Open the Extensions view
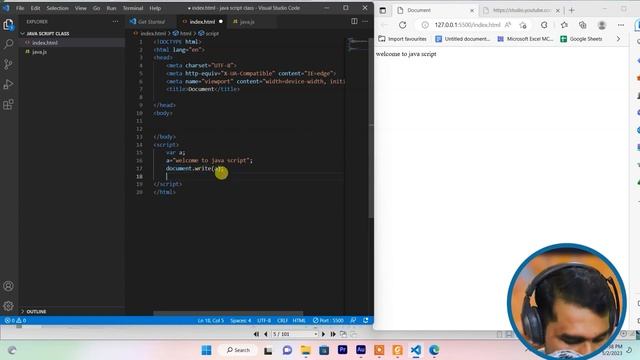The width and height of the screenshot is (640, 360). 8,104
